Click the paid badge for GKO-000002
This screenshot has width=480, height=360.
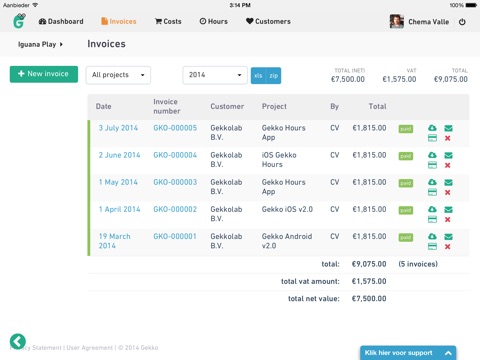tap(406, 210)
